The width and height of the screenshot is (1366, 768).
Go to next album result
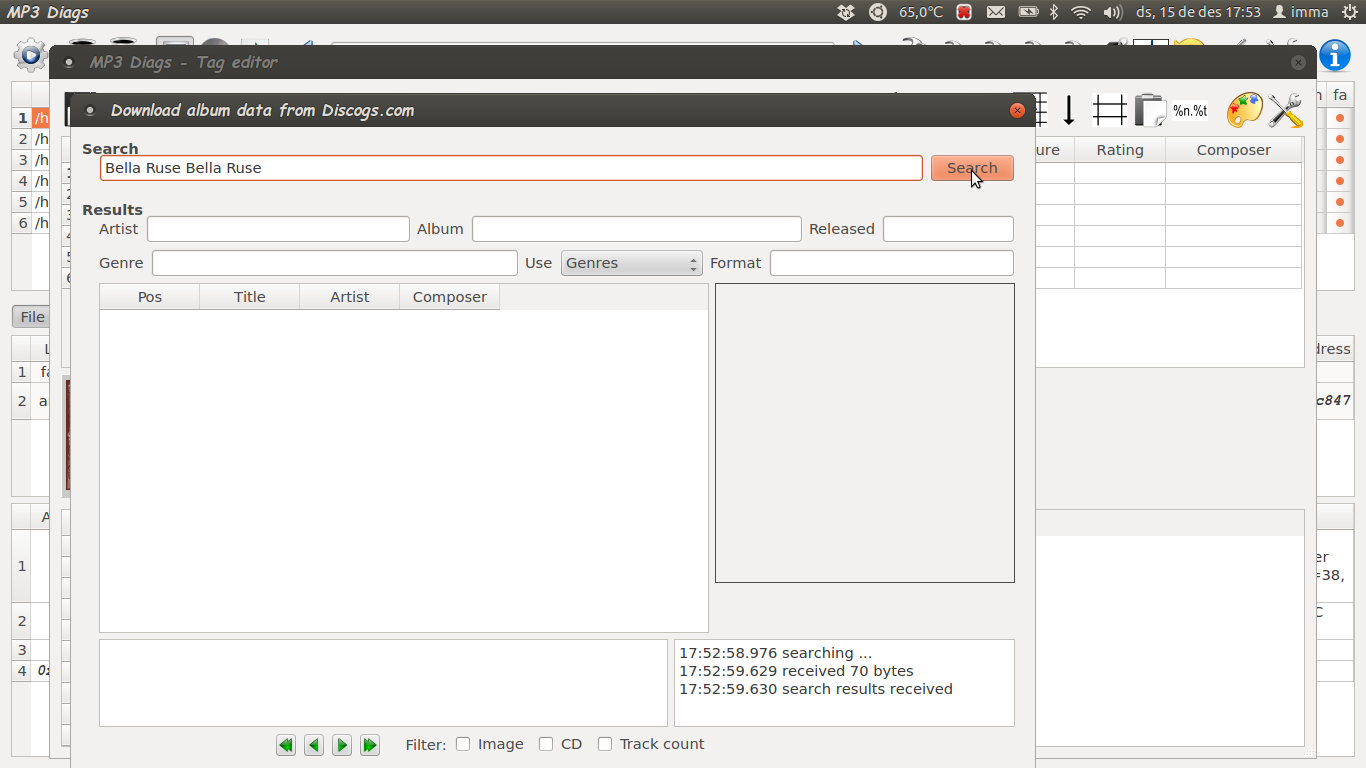[x=342, y=745]
